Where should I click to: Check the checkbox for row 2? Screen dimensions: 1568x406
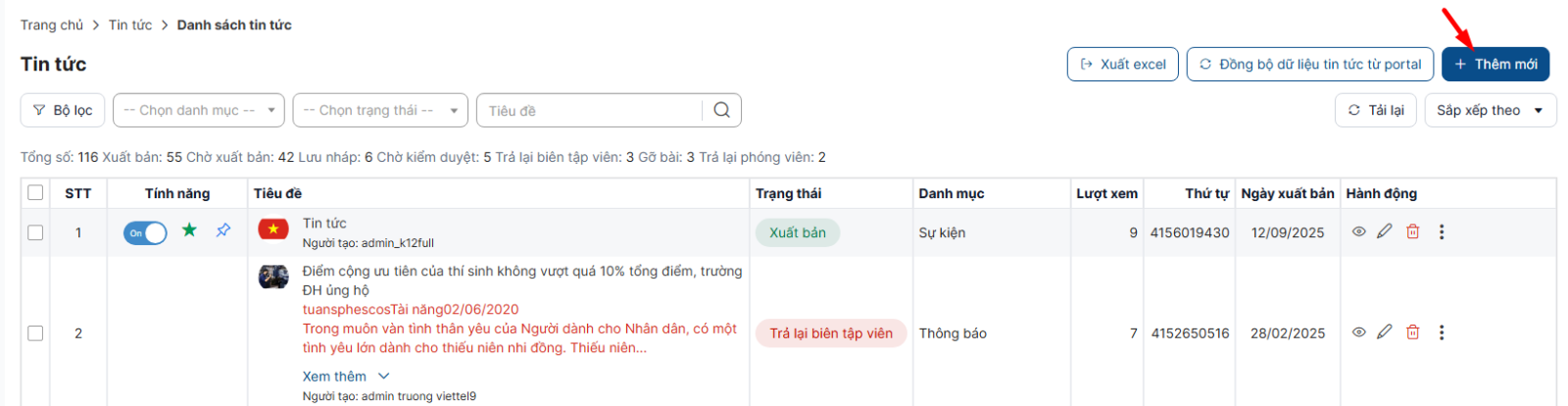pyautogui.click(x=35, y=333)
